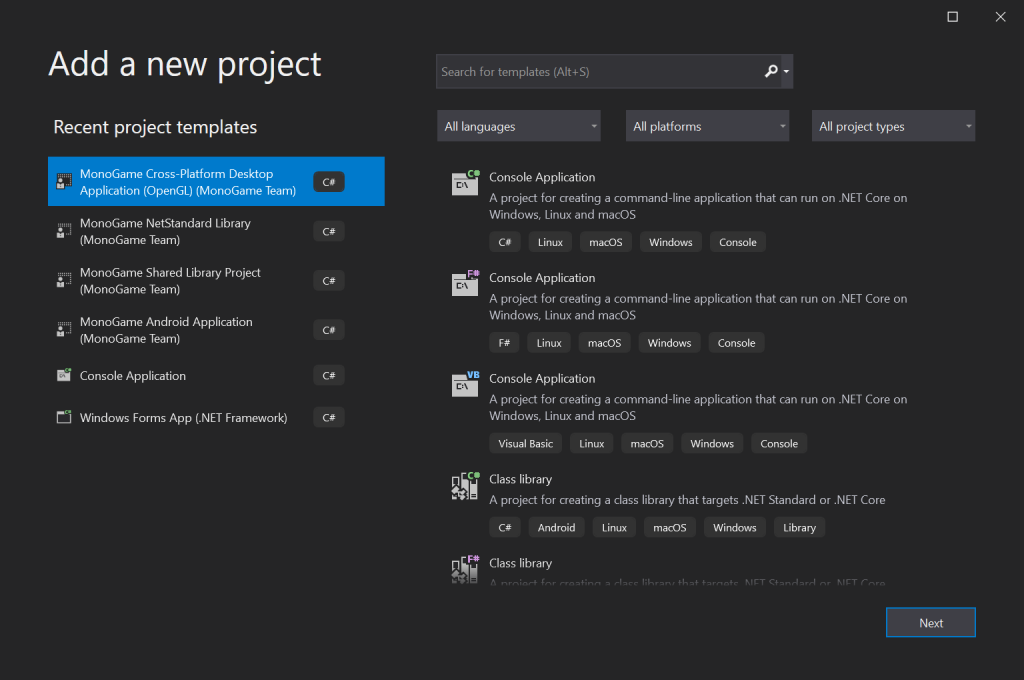Click the Next button

pyautogui.click(x=931, y=623)
